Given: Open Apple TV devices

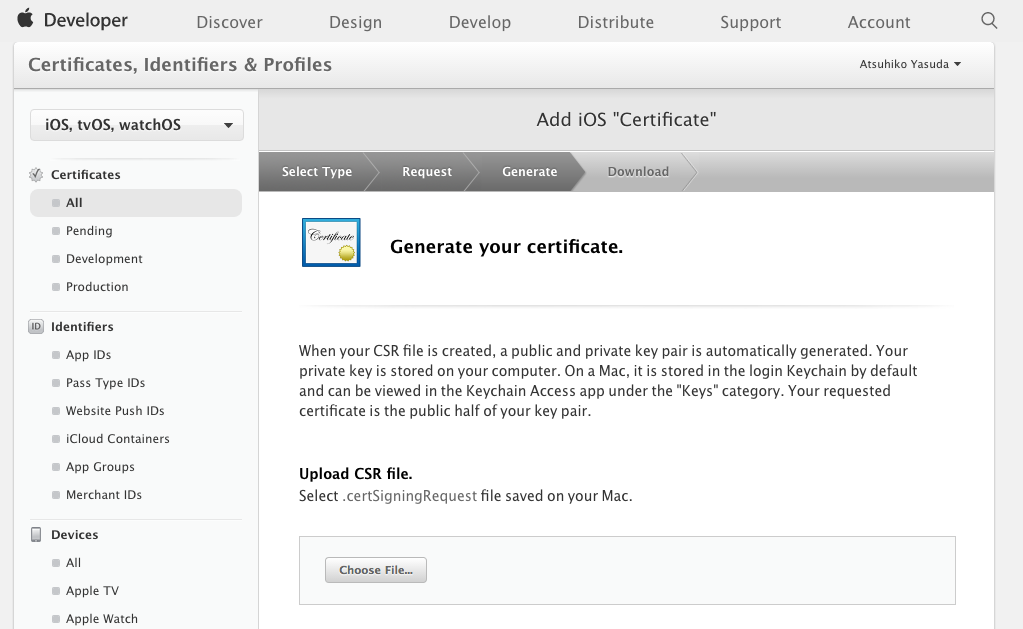Looking at the screenshot, I should coord(92,591).
